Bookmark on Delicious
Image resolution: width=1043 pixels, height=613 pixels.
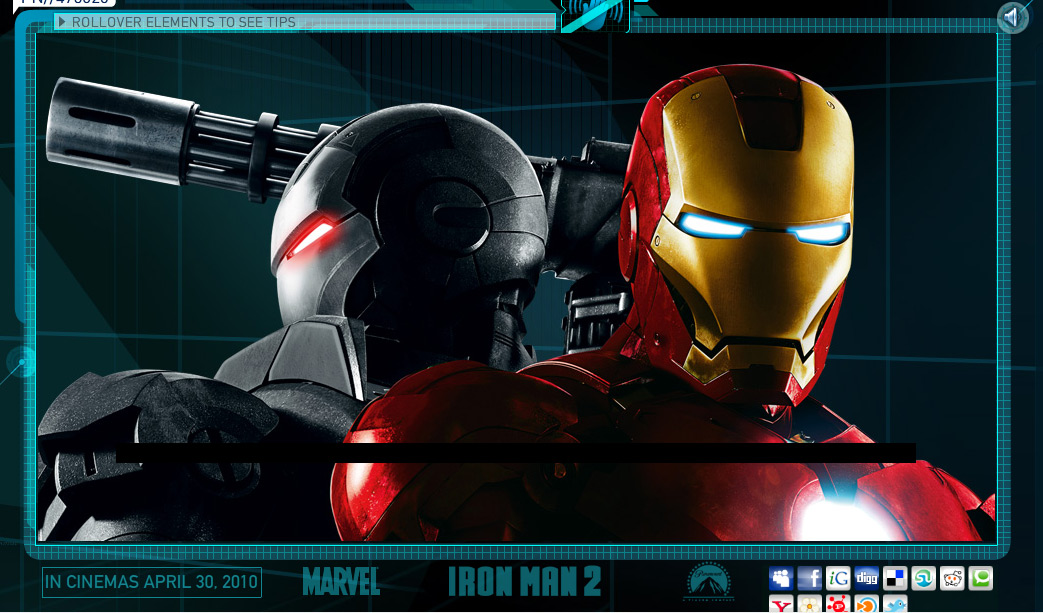point(895,578)
